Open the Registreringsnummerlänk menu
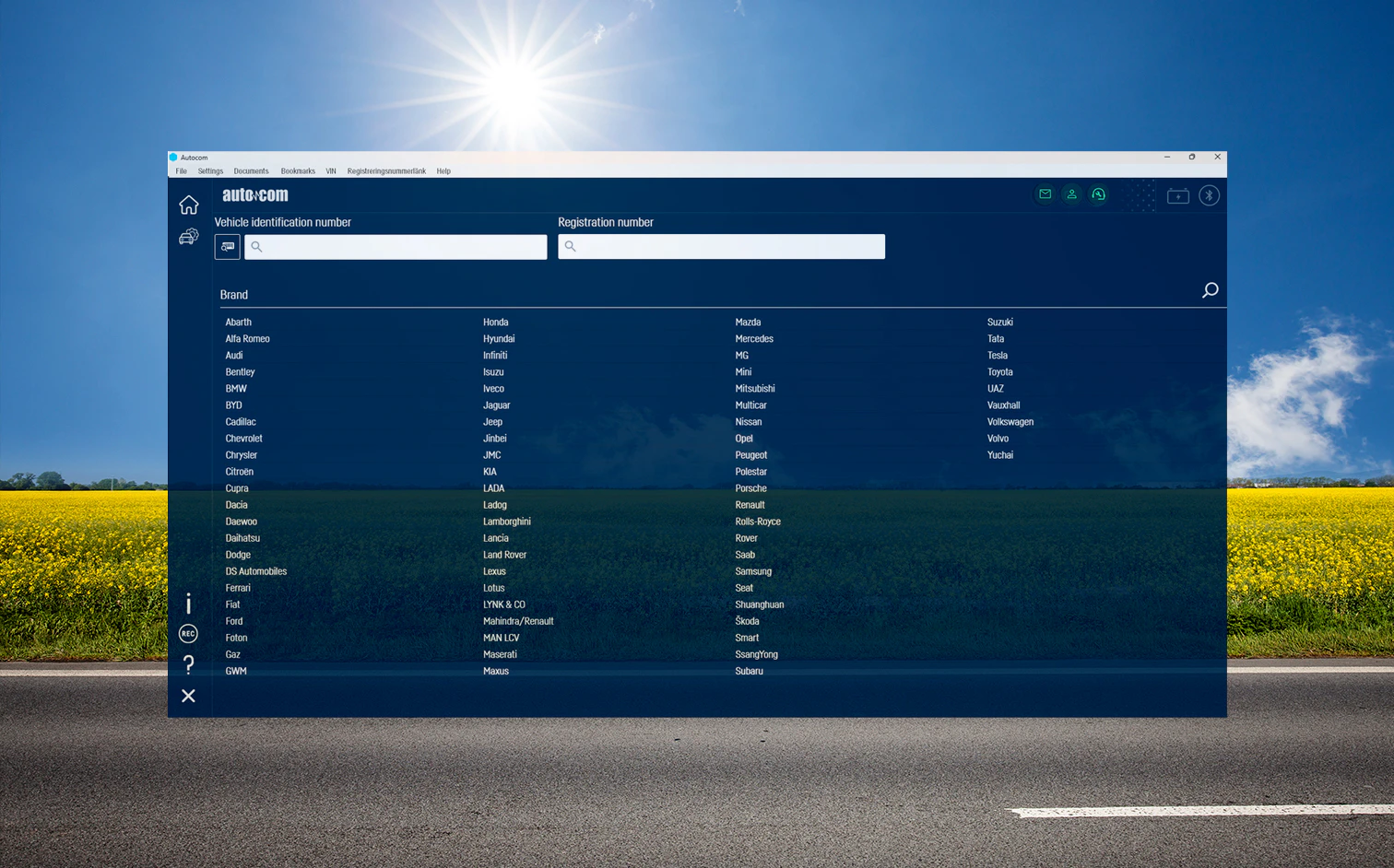This screenshot has height=868, width=1394. [x=386, y=171]
